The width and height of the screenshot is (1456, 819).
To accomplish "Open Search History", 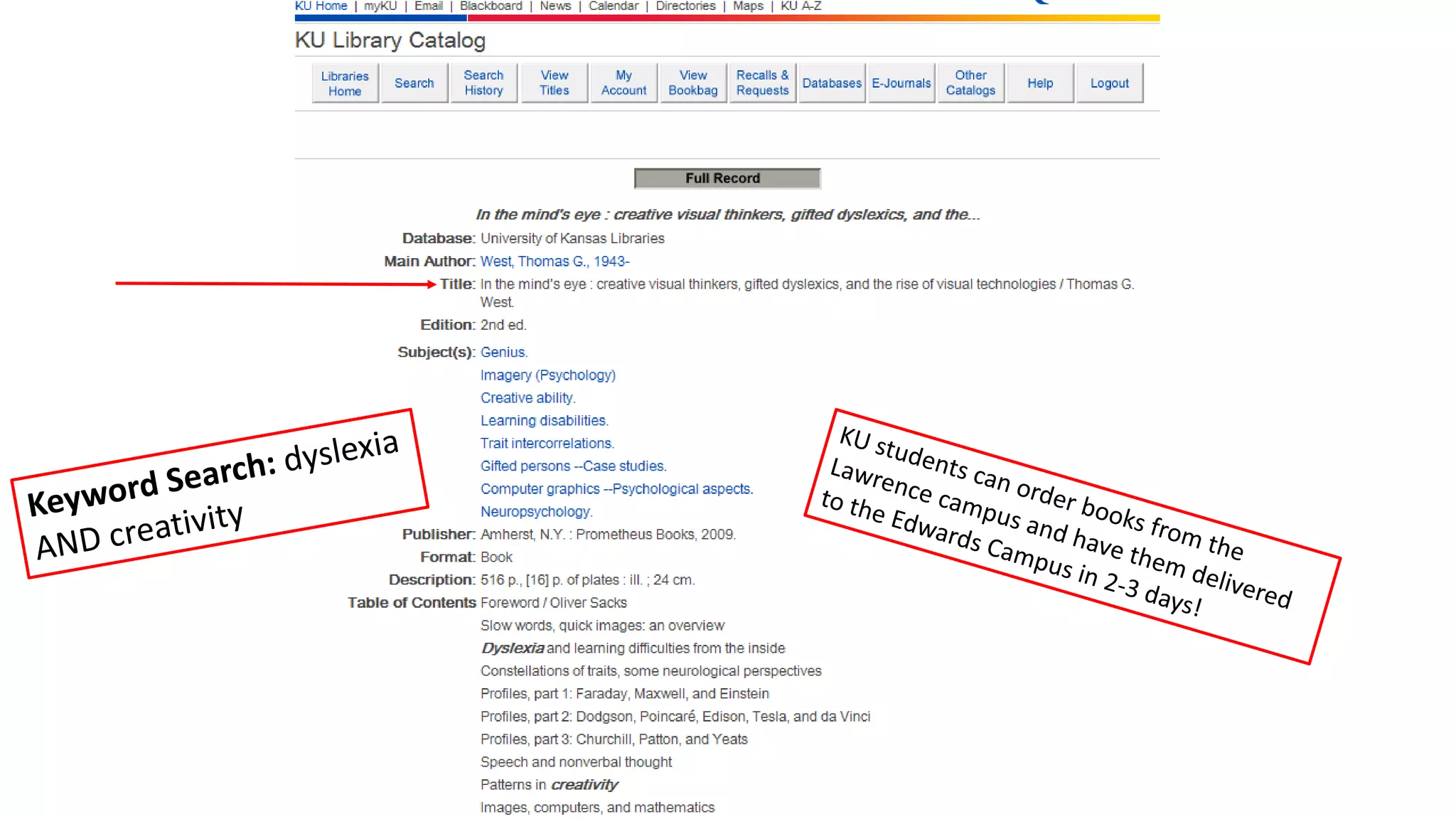I will point(483,83).
